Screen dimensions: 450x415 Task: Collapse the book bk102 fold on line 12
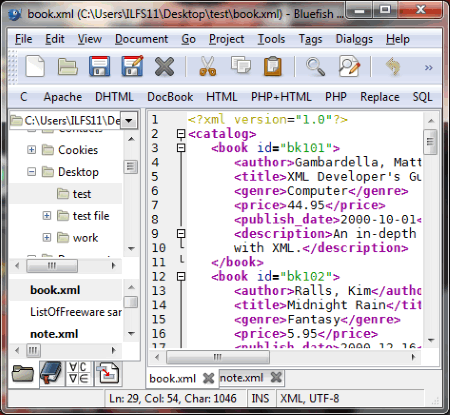point(181,276)
